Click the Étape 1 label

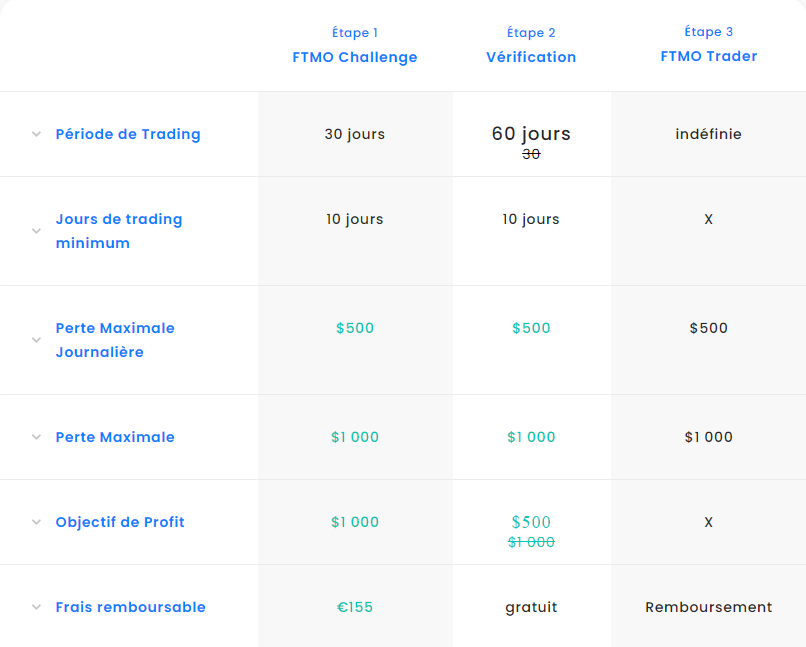(x=355, y=32)
